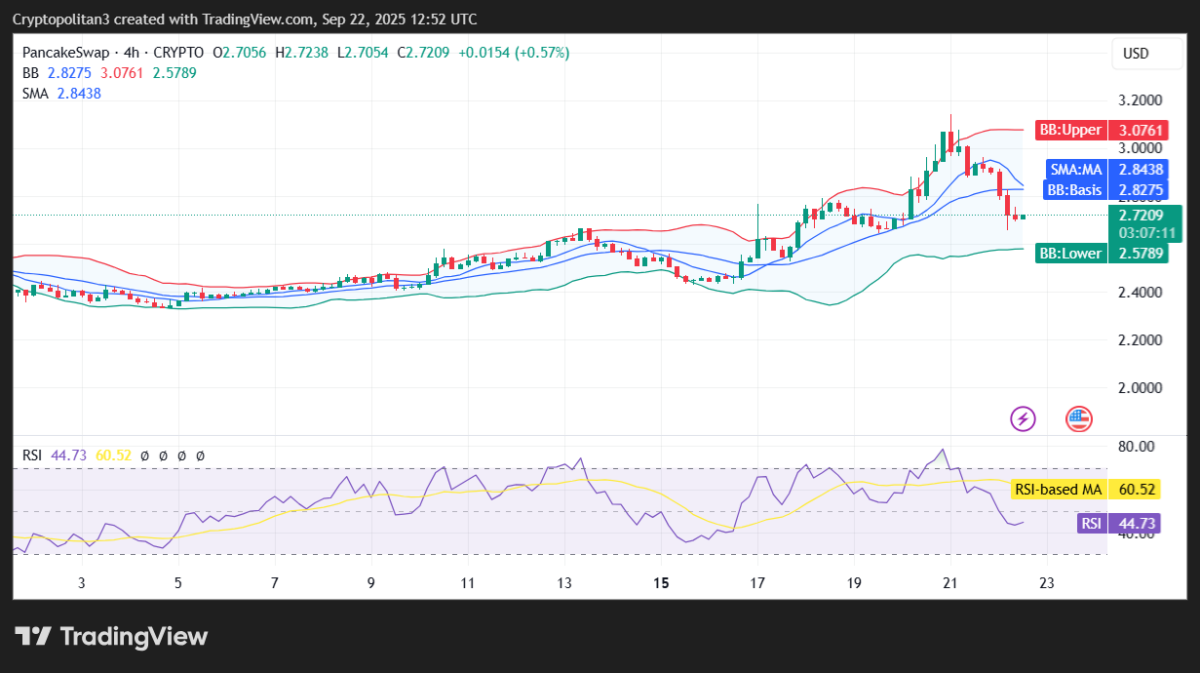This screenshot has height=673, width=1200.
Task: Click bold date 15 on the time axis
Action: coord(660,582)
